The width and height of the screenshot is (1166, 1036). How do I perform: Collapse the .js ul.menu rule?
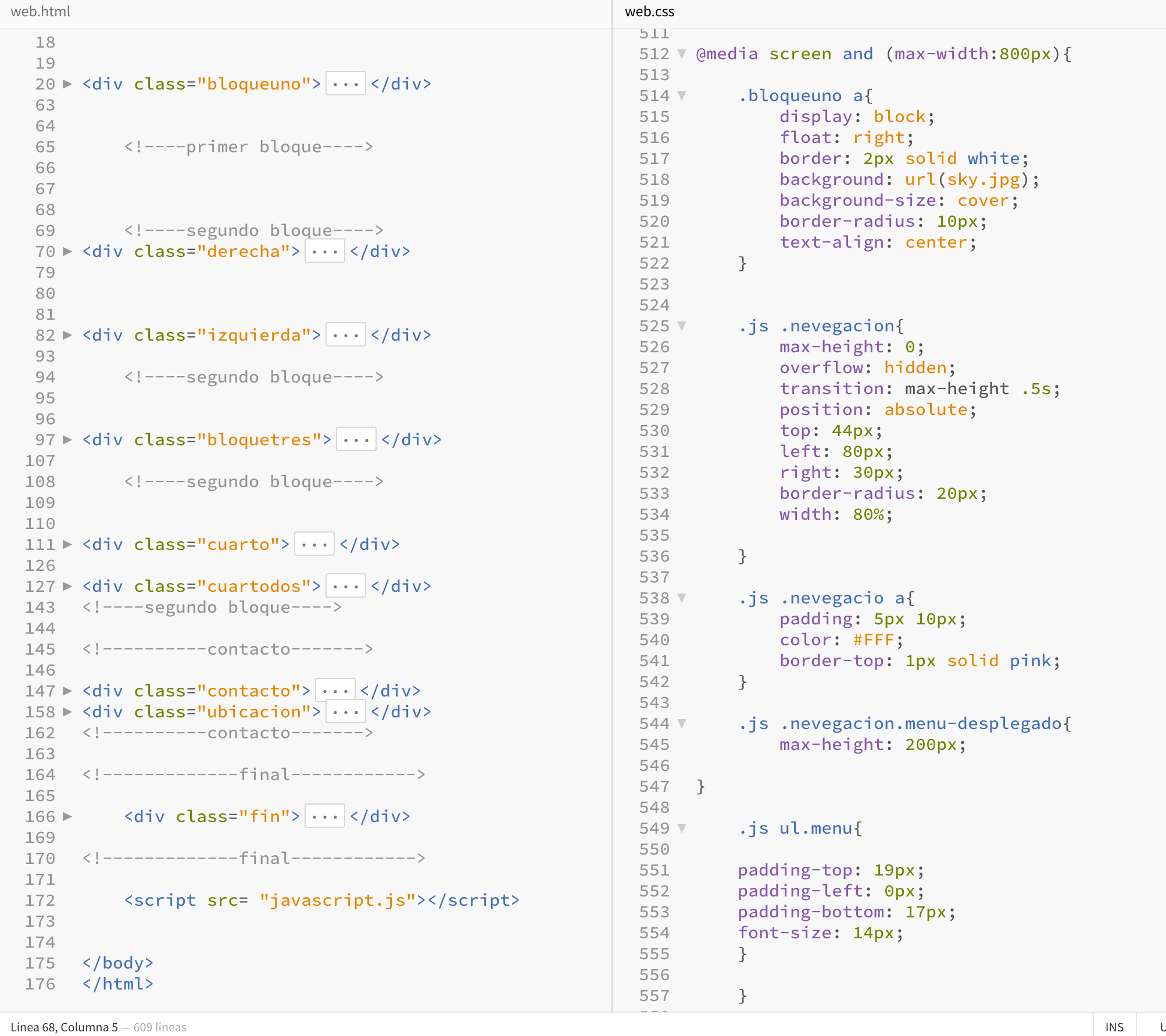(x=682, y=828)
